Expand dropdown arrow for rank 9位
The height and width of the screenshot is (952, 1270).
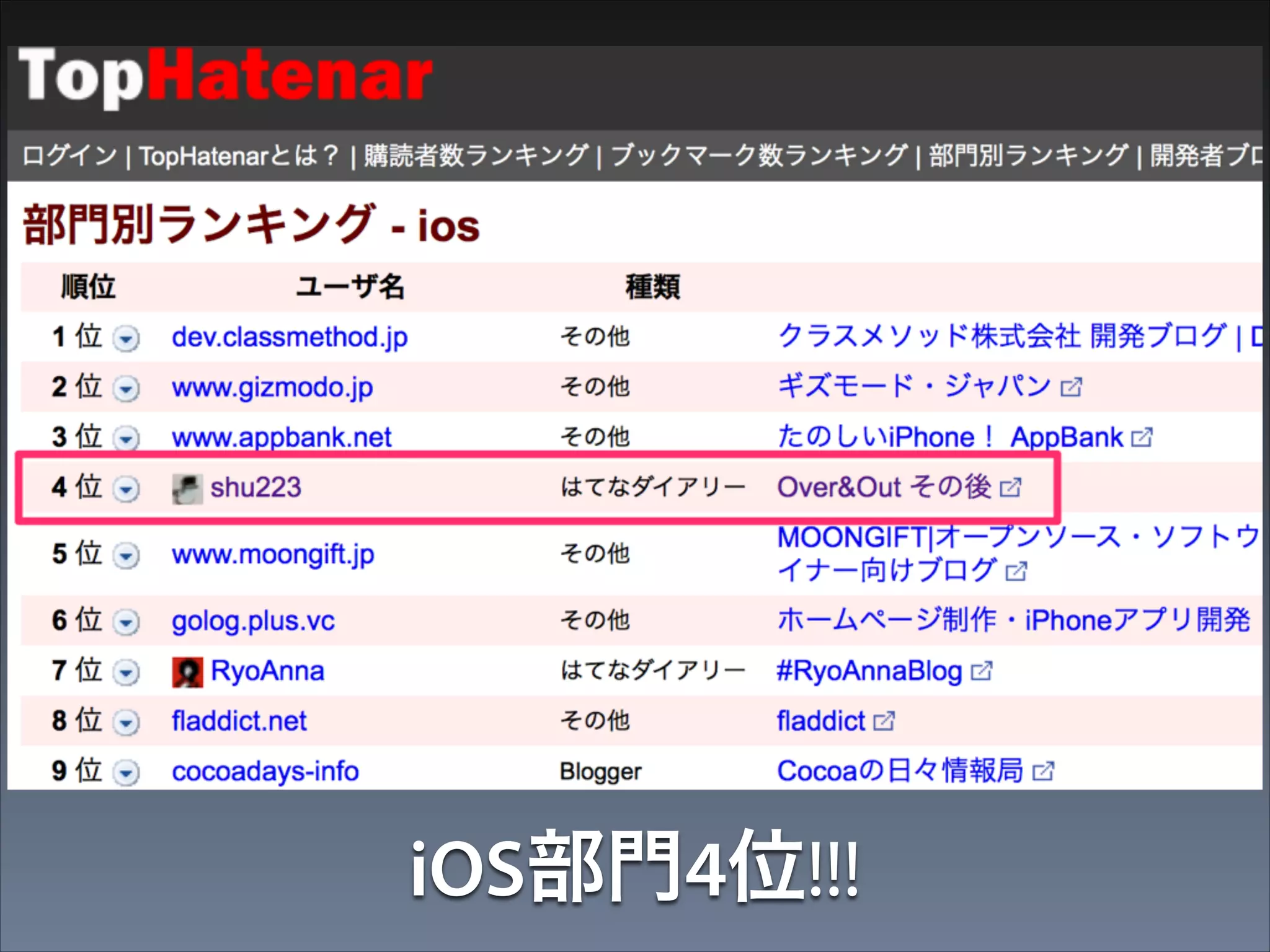[x=127, y=773]
